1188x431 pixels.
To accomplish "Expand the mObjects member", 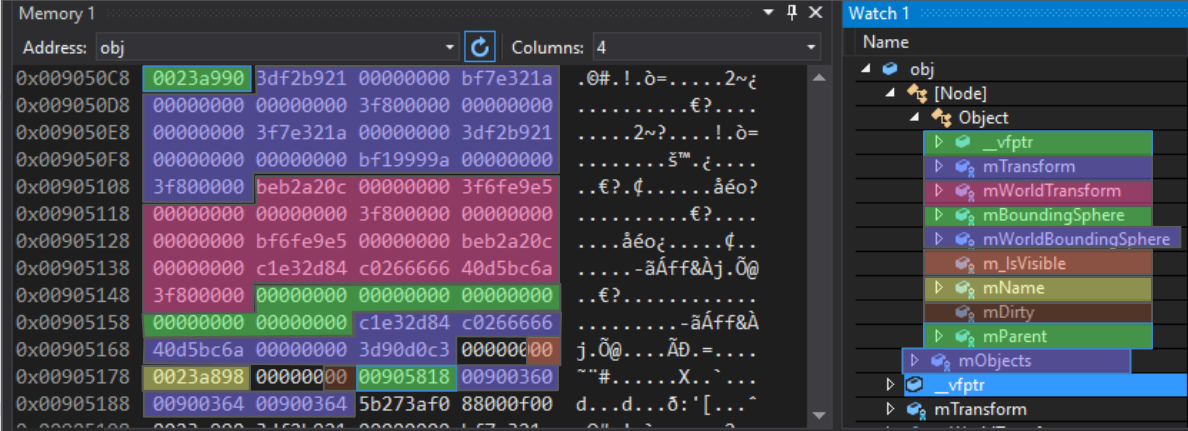I will tap(914, 361).
